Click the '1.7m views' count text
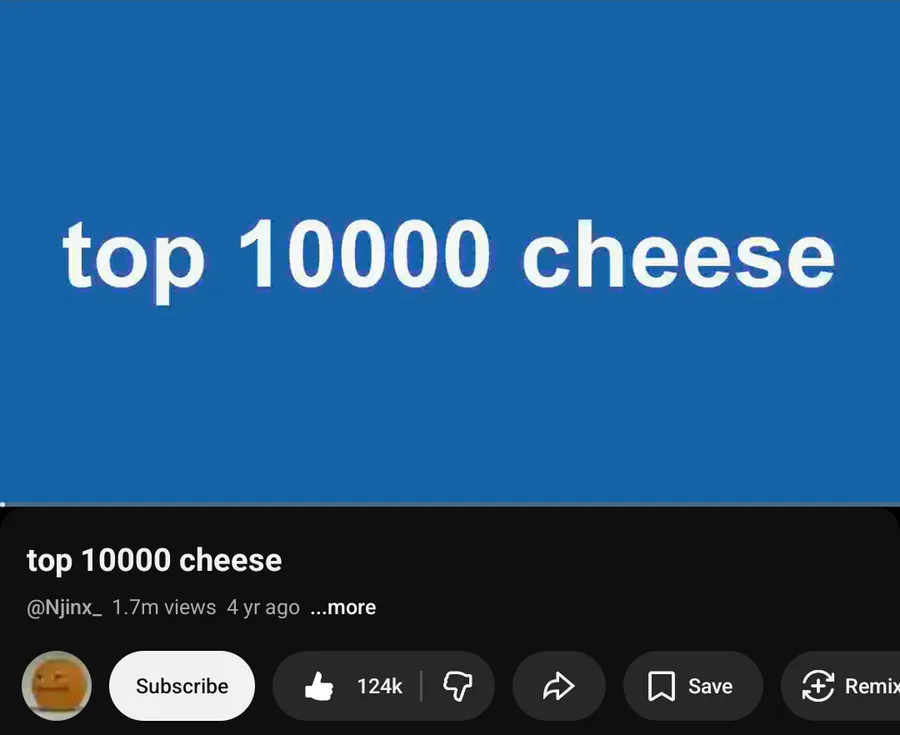The width and height of the screenshot is (900, 735). [x=164, y=607]
